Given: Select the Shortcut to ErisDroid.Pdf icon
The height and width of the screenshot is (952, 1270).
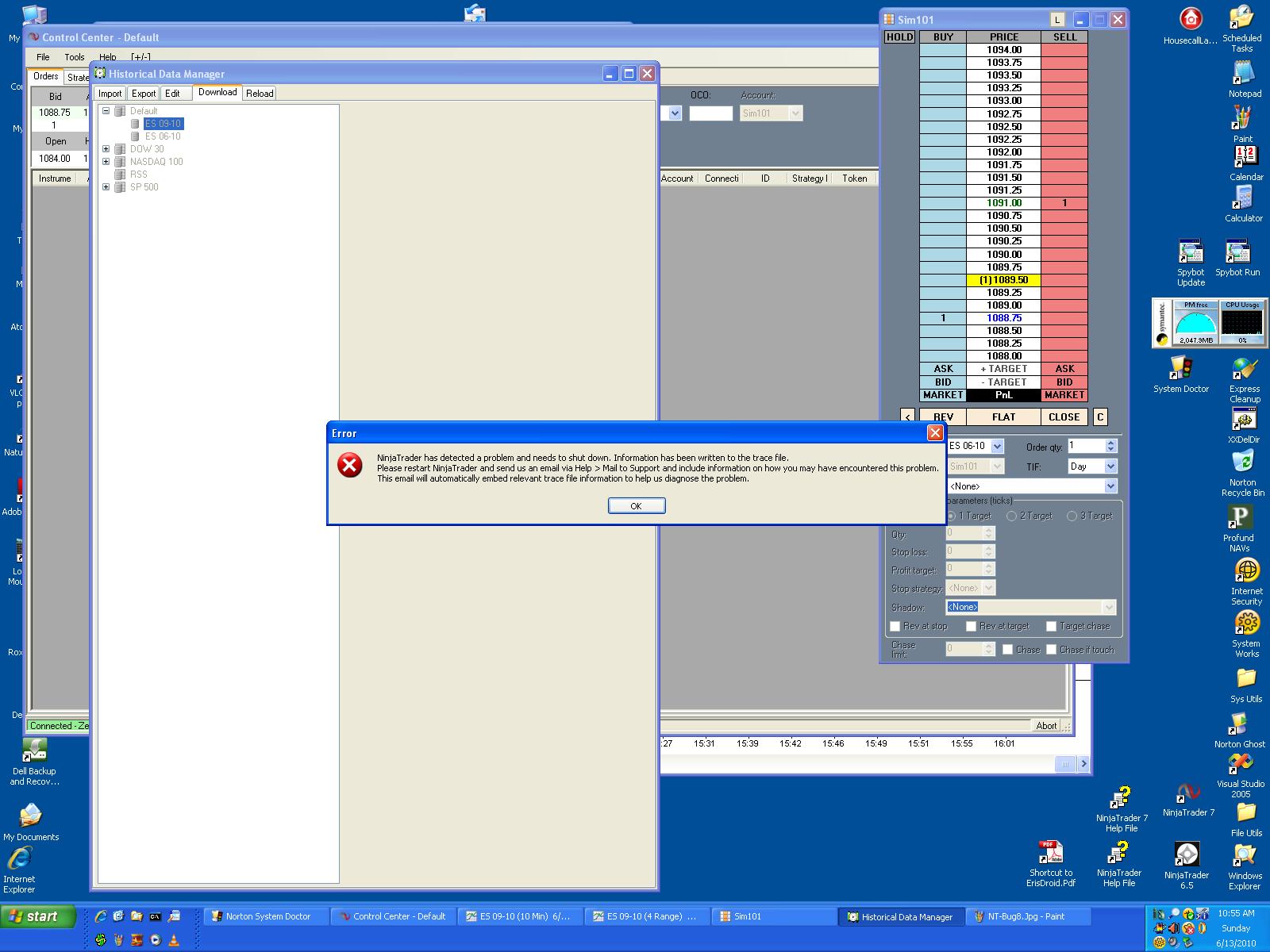Looking at the screenshot, I should [1051, 864].
